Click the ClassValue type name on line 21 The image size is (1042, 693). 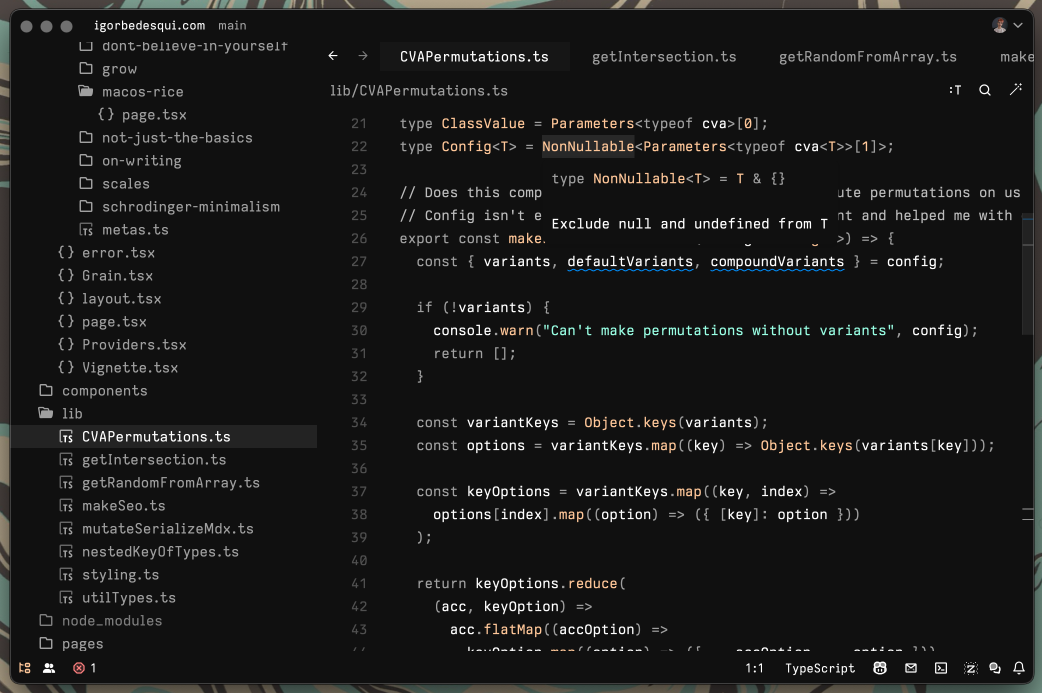coord(483,124)
